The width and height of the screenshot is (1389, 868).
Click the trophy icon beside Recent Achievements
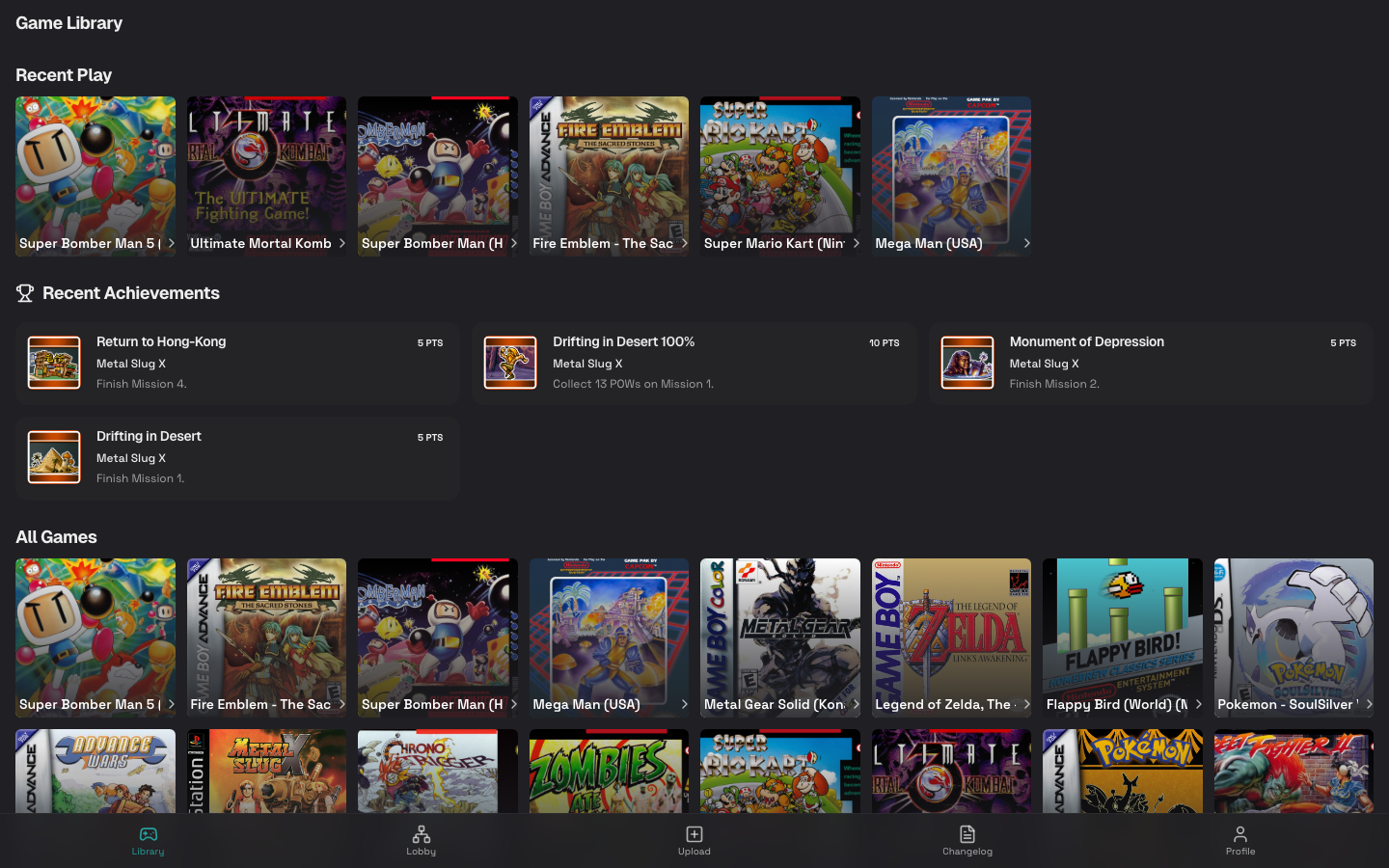pos(25,293)
